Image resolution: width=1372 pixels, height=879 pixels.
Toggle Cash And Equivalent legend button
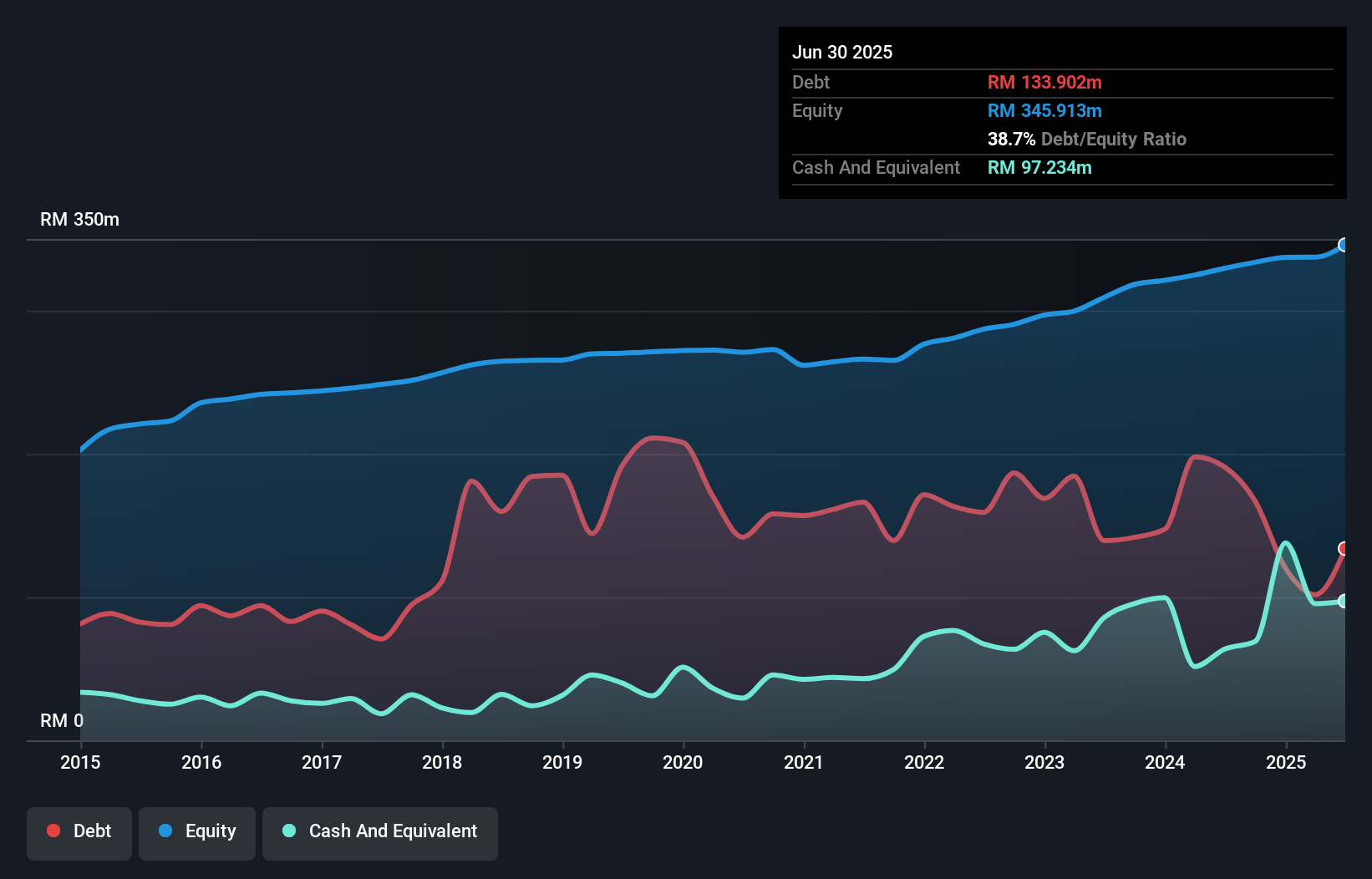click(x=380, y=833)
